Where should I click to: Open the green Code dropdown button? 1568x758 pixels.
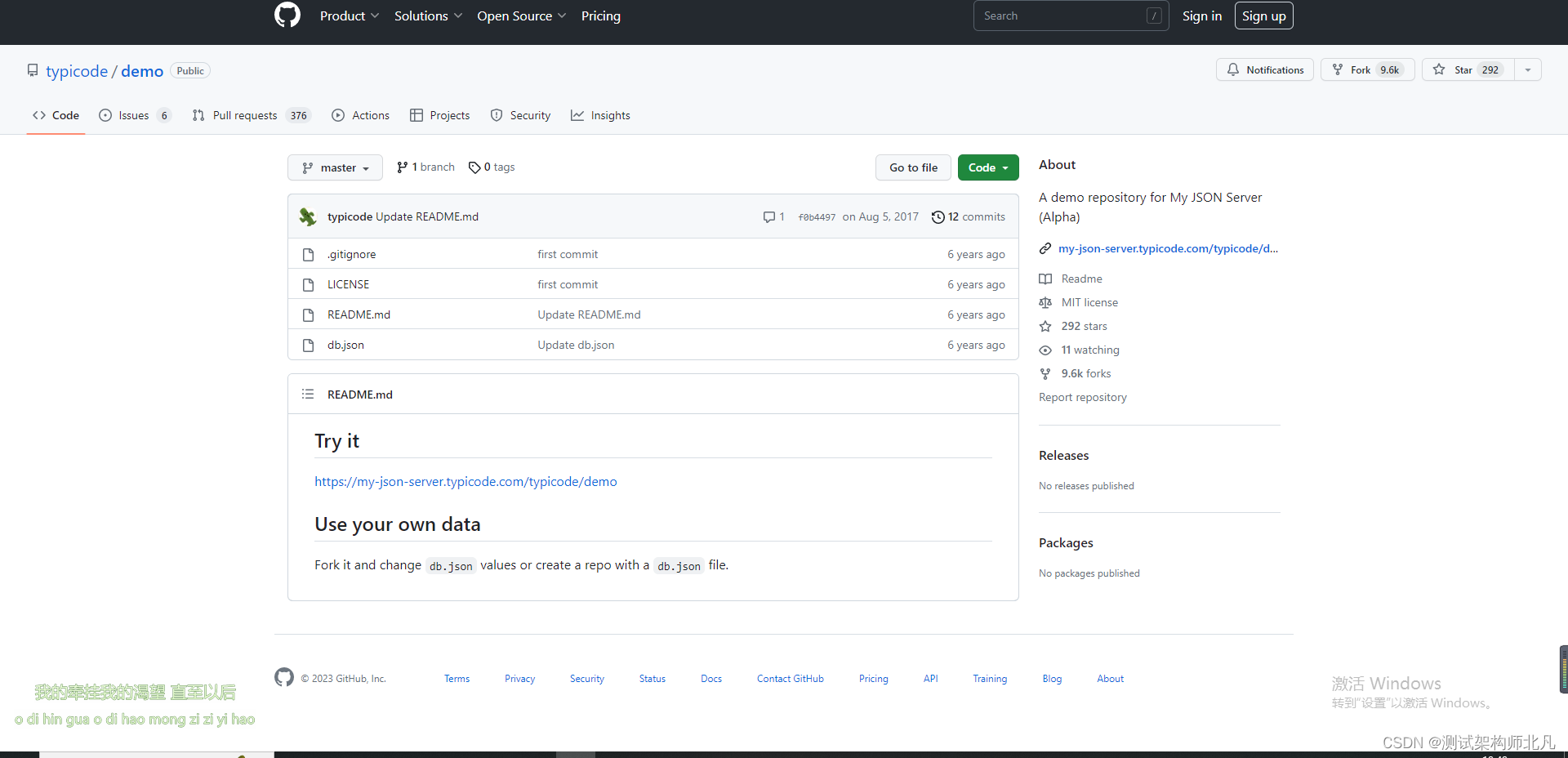(x=988, y=167)
